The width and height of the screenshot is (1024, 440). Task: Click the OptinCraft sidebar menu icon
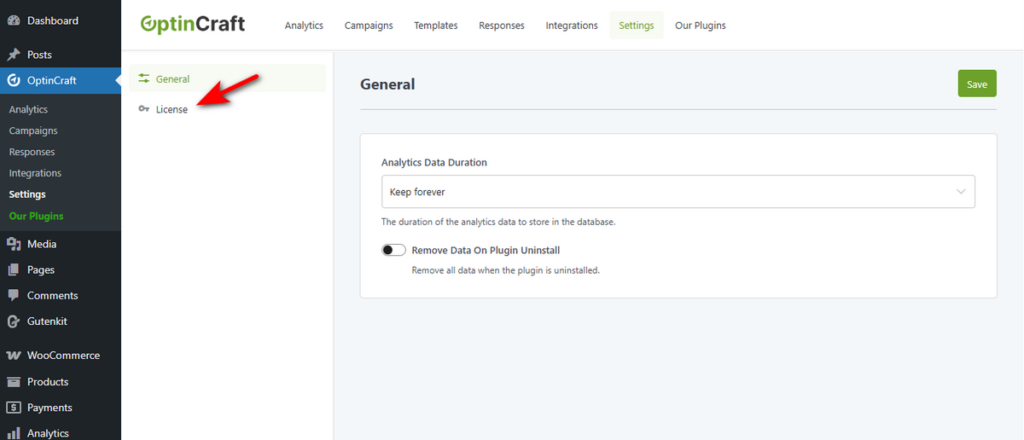[x=14, y=81]
